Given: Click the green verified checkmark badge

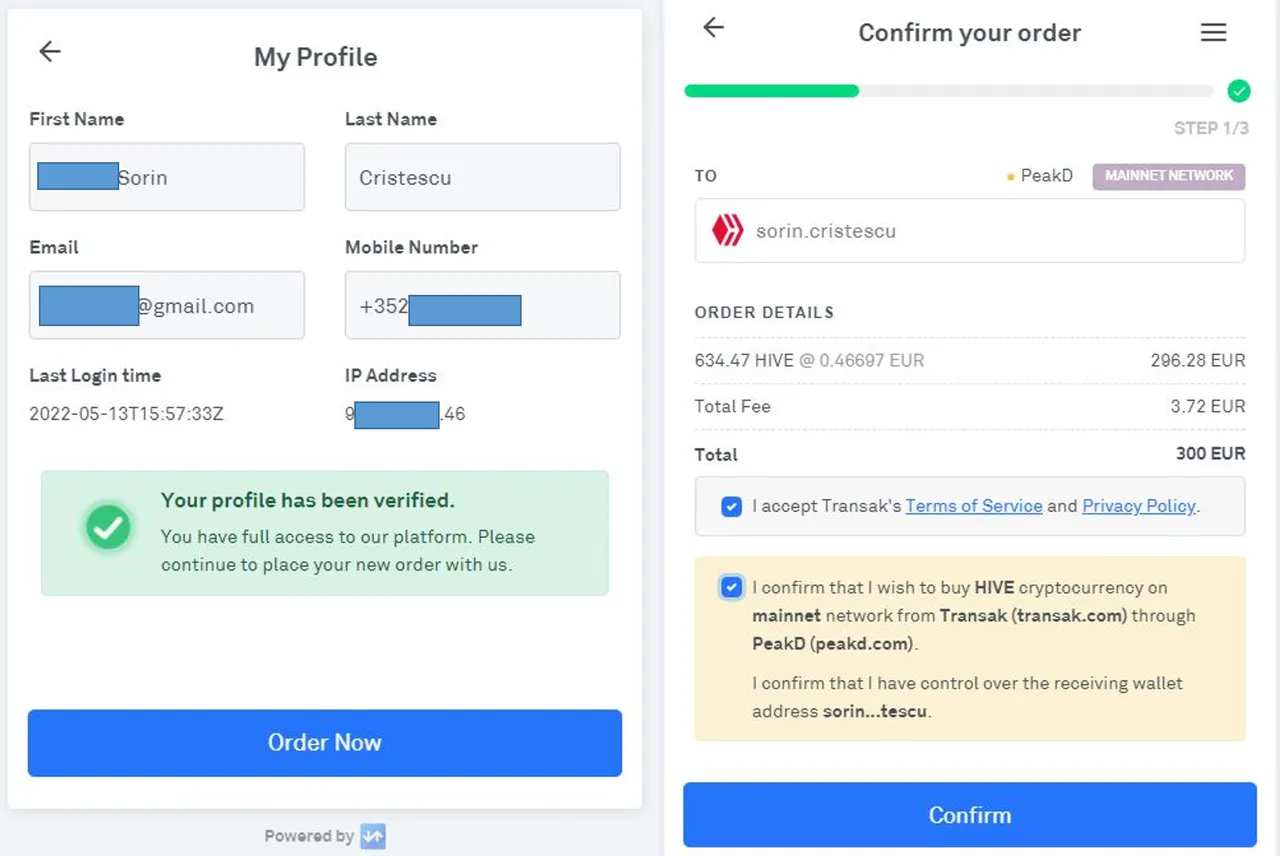Looking at the screenshot, I should pyautogui.click(x=108, y=526).
